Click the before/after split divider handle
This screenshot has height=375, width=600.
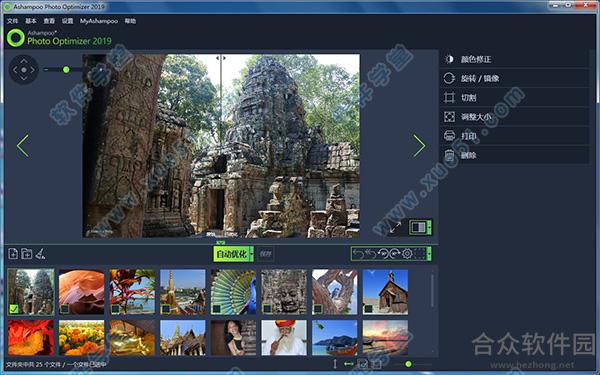tap(221, 58)
